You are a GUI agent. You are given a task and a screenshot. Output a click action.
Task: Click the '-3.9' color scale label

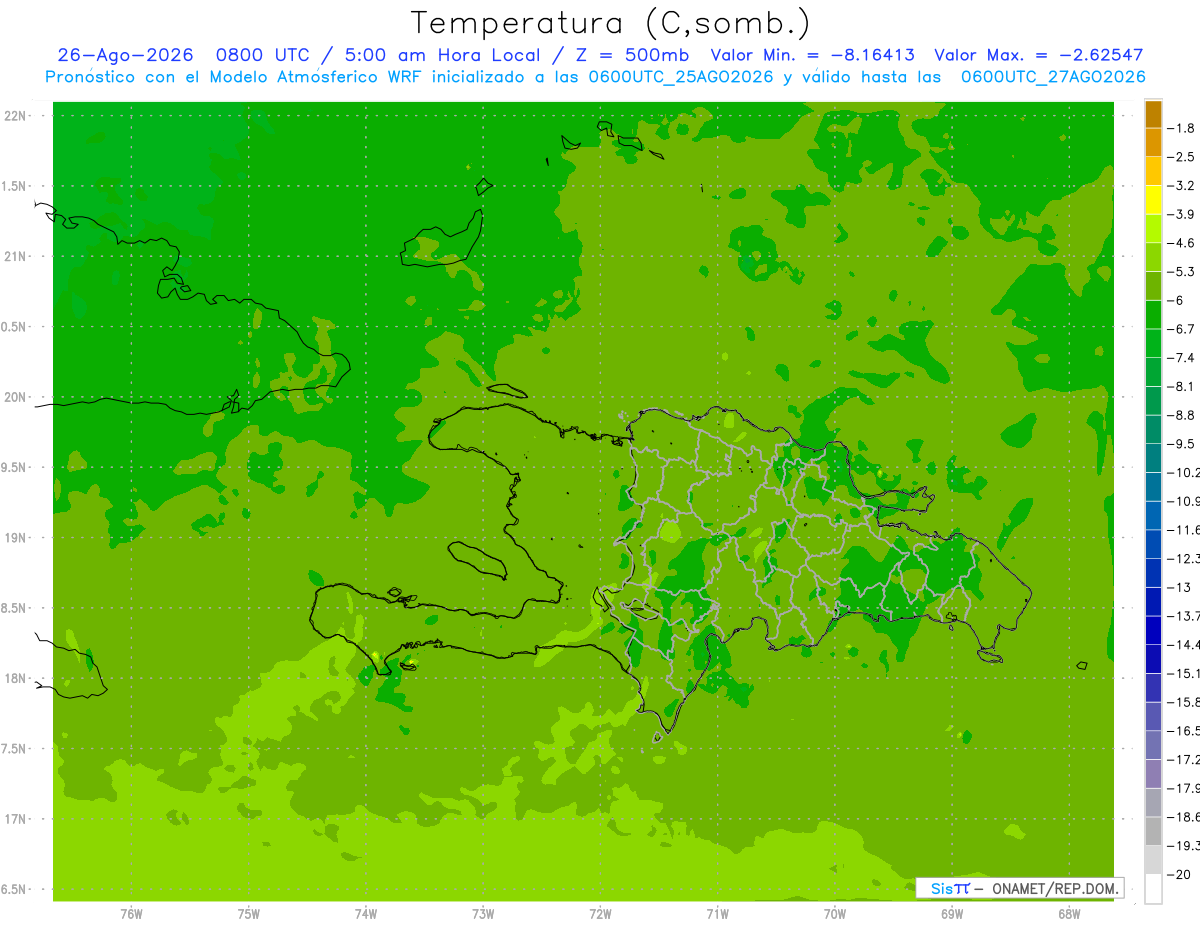(1181, 214)
